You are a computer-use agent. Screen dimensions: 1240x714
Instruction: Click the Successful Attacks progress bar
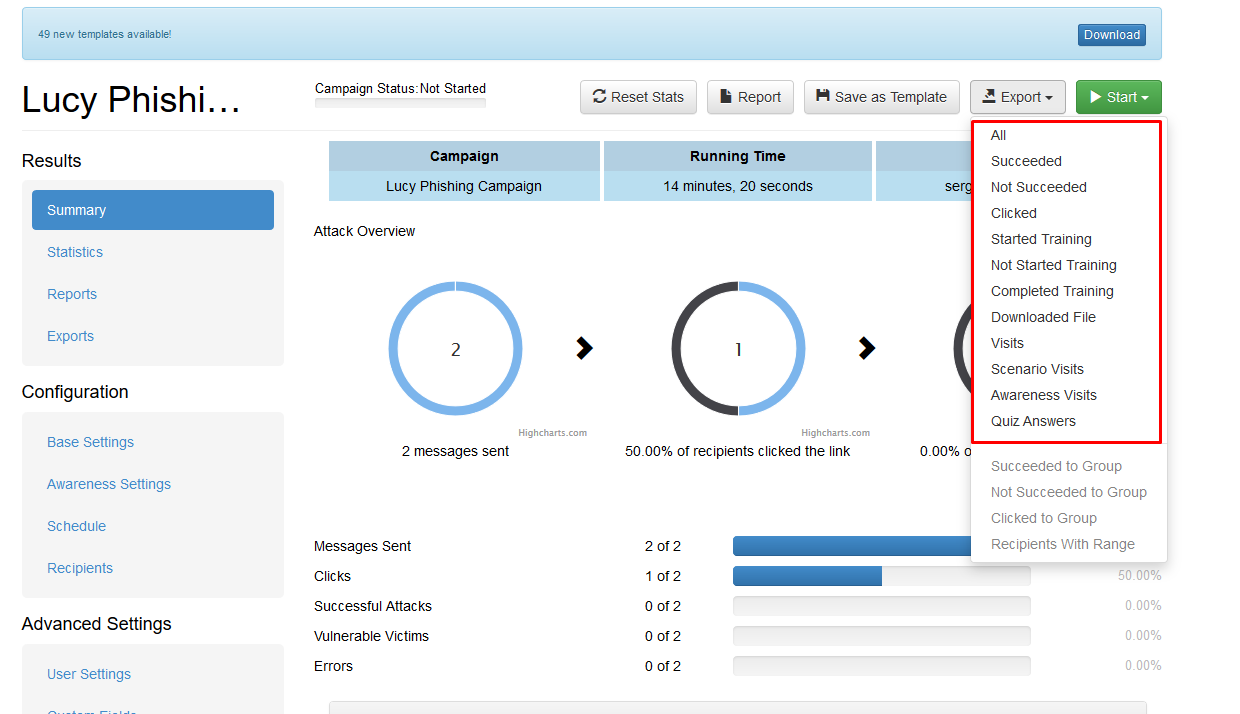(881, 606)
